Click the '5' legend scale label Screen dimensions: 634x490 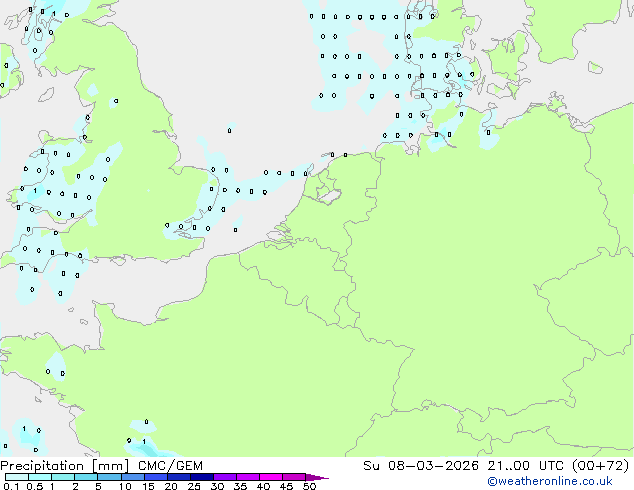click(98, 486)
